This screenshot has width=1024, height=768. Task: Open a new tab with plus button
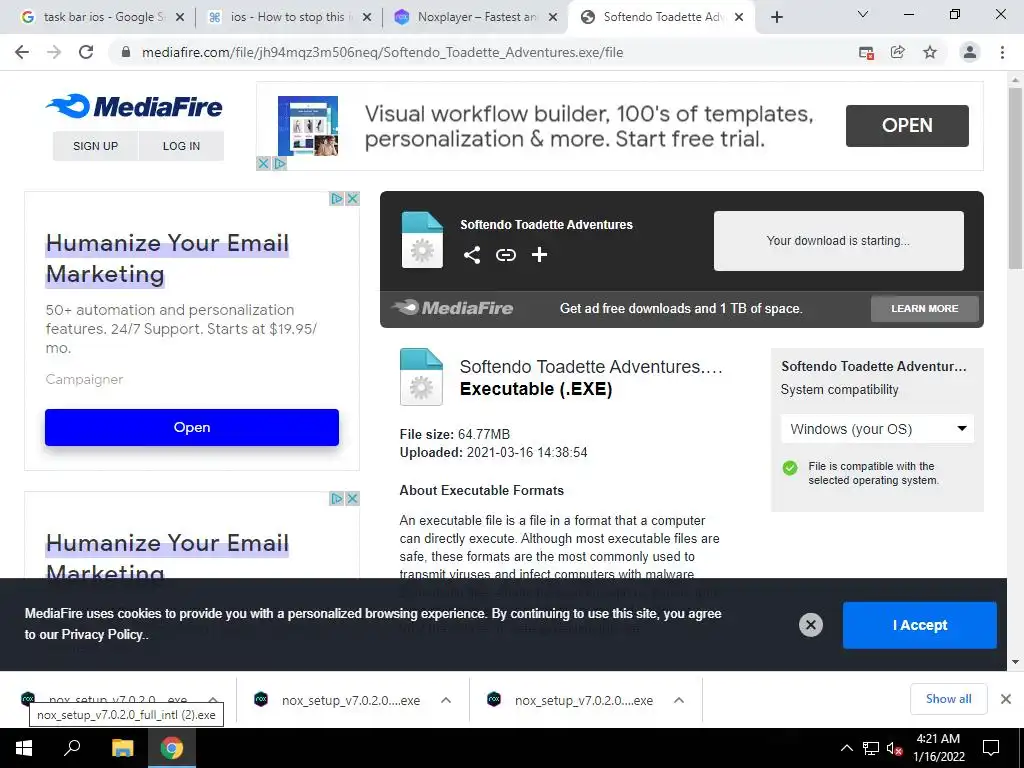[776, 17]
